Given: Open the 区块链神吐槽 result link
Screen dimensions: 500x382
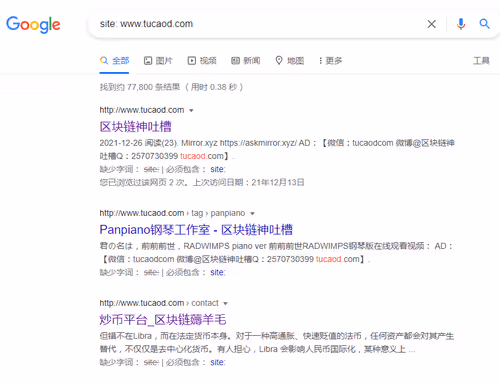Looking at the screenshot, I should coord(135,127).
